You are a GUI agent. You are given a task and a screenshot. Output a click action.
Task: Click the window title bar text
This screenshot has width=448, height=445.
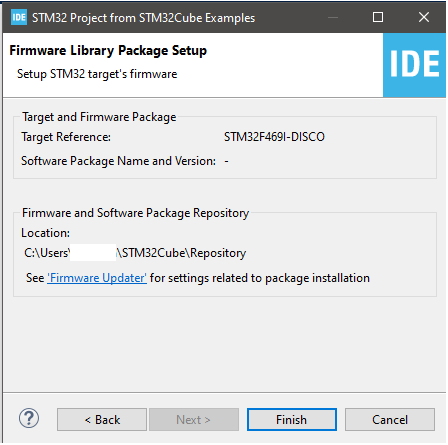143,18
